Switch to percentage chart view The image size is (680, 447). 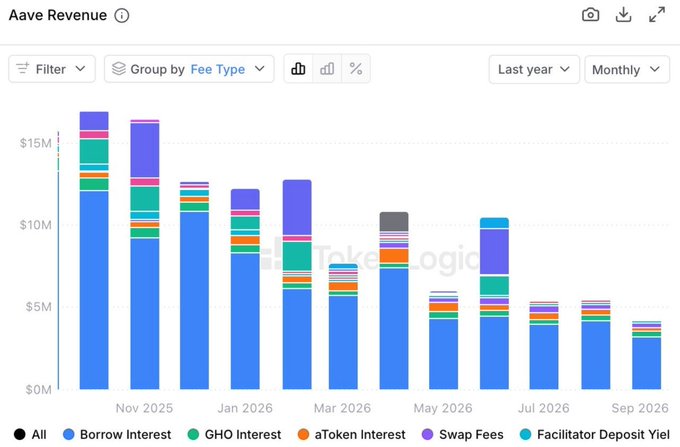tap(356, 69)
